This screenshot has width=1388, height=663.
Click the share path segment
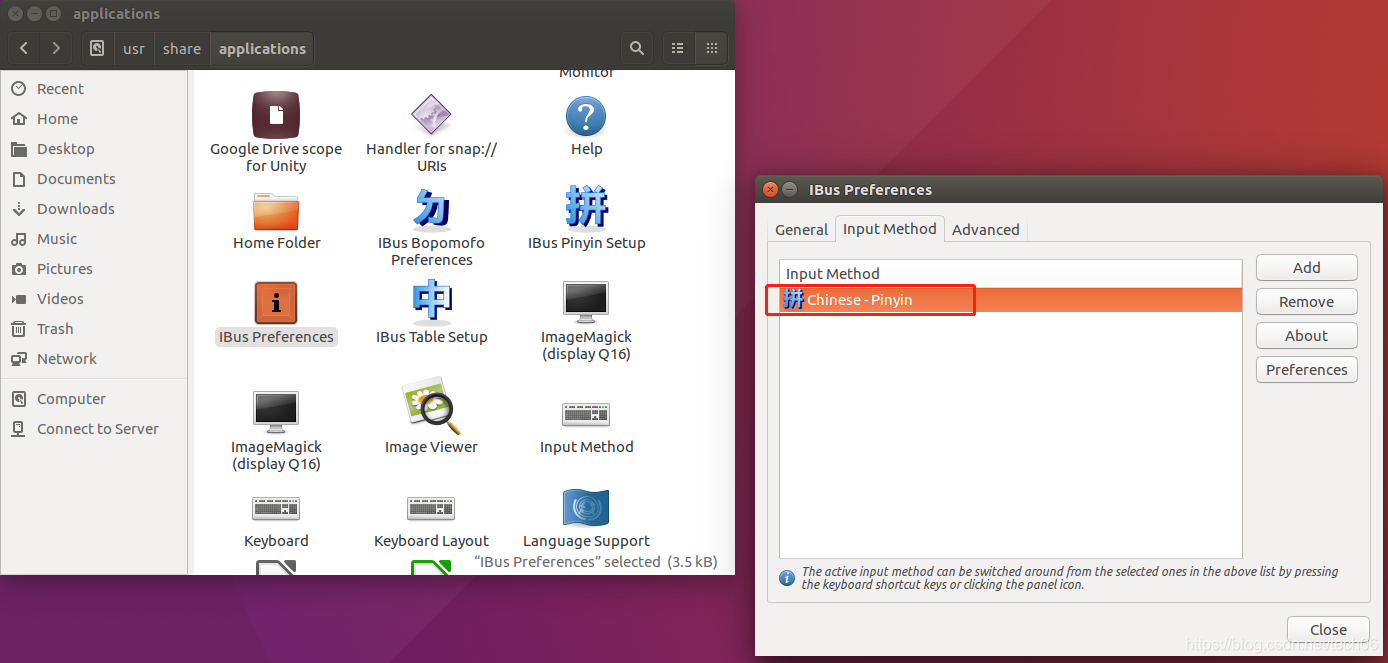click(x=182, y=48)
